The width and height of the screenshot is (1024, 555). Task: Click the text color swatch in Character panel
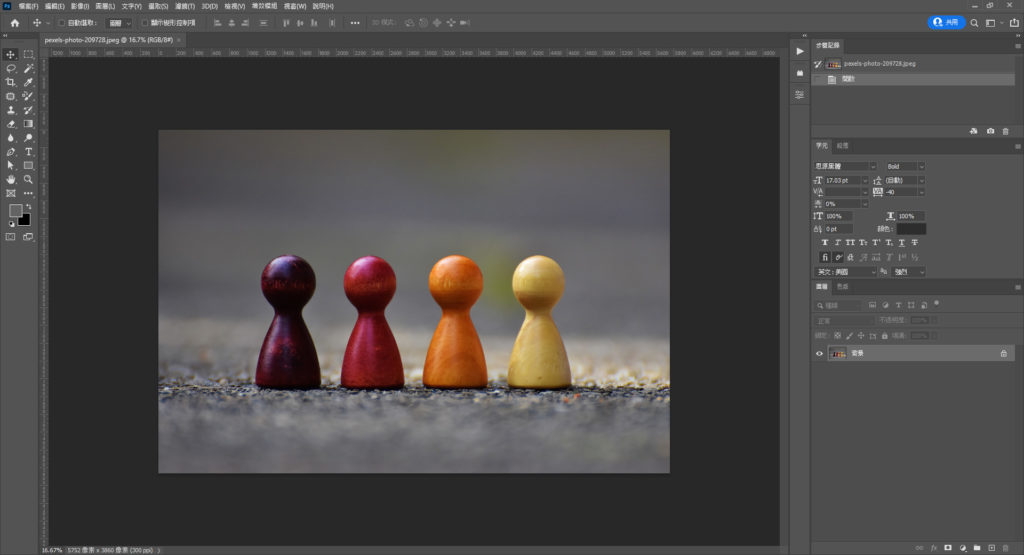[911, 229]
